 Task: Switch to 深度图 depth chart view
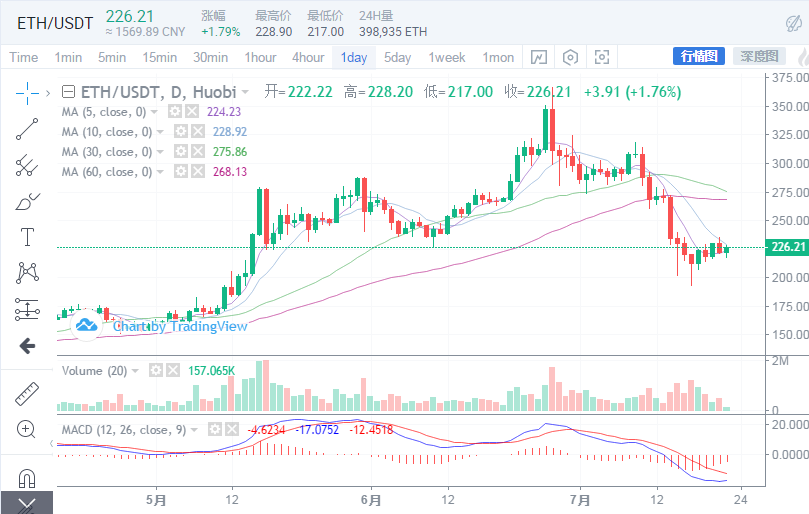(x=759, y=56)
